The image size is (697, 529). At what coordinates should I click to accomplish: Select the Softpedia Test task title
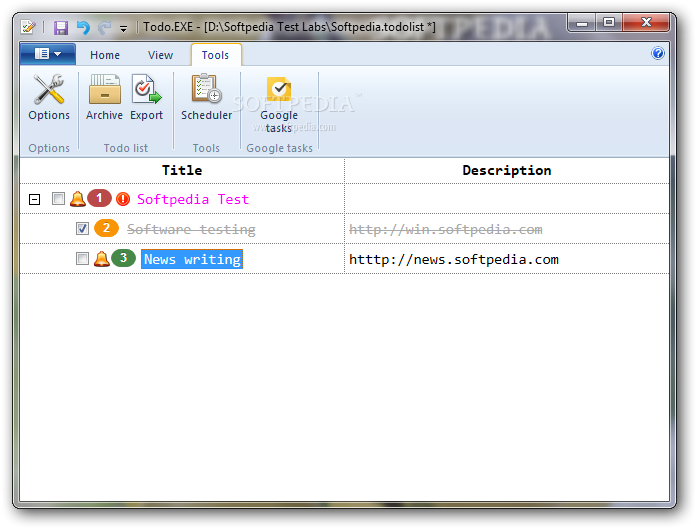193,199
